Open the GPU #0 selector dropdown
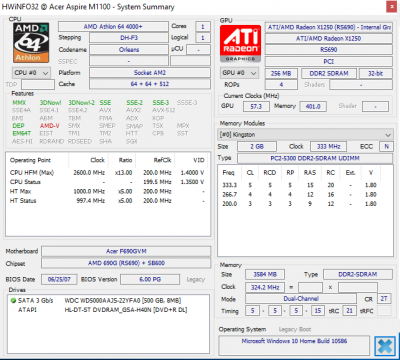400x360 pixels. coord(239,73)
